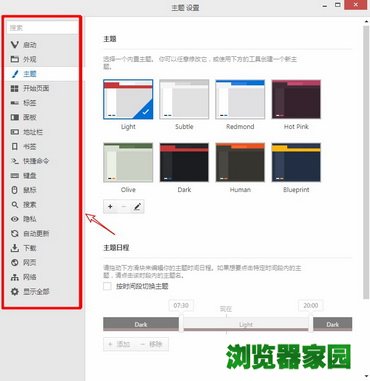This screenshot has width=370, height=381.
Task: Apply the Human theme thumbnail
Action: coord(240,163)
